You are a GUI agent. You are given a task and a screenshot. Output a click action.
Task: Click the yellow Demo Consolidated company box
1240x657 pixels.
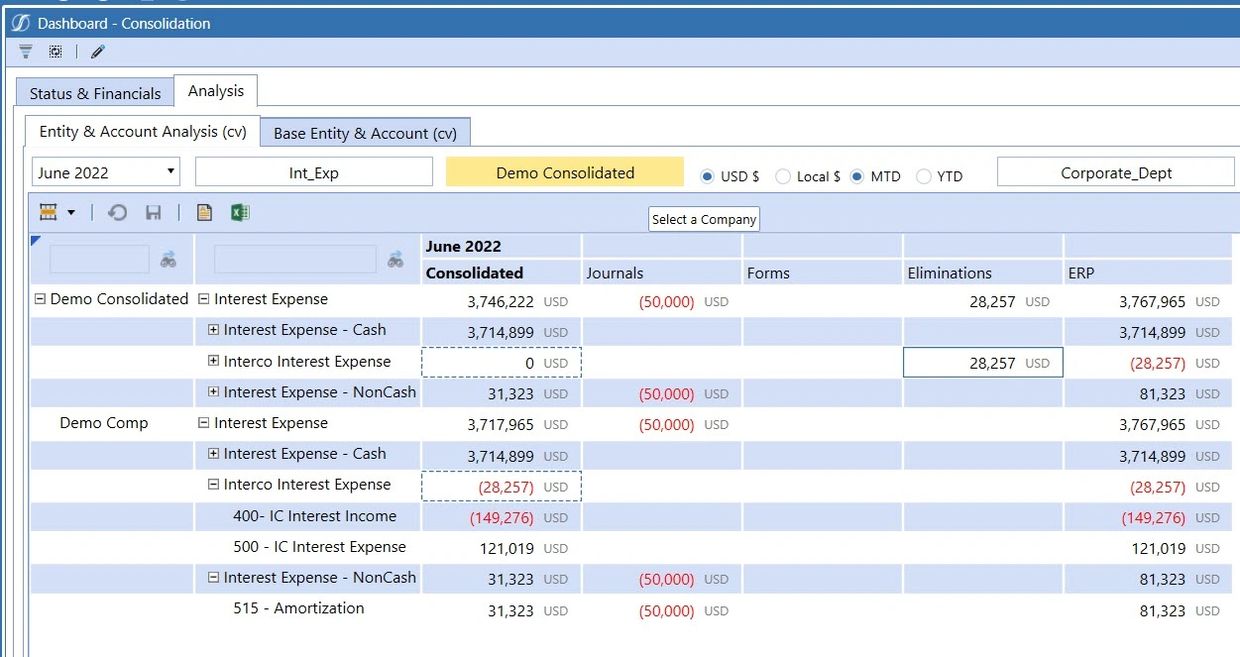[565, 172]
